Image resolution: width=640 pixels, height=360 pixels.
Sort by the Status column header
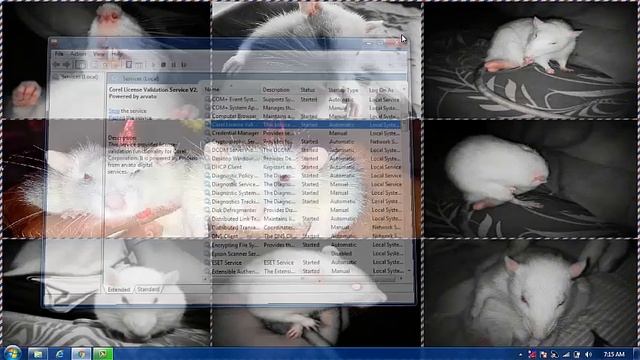tap(312, 89)
